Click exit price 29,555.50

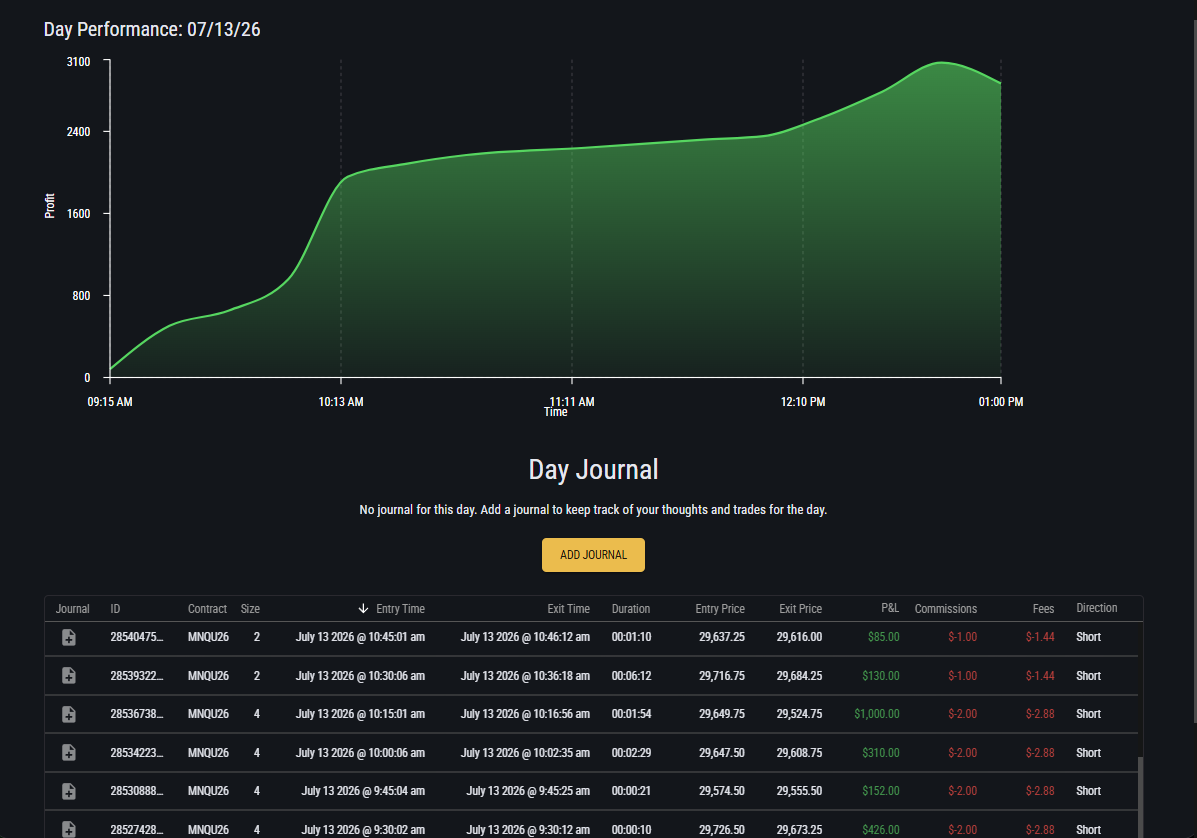799,791
